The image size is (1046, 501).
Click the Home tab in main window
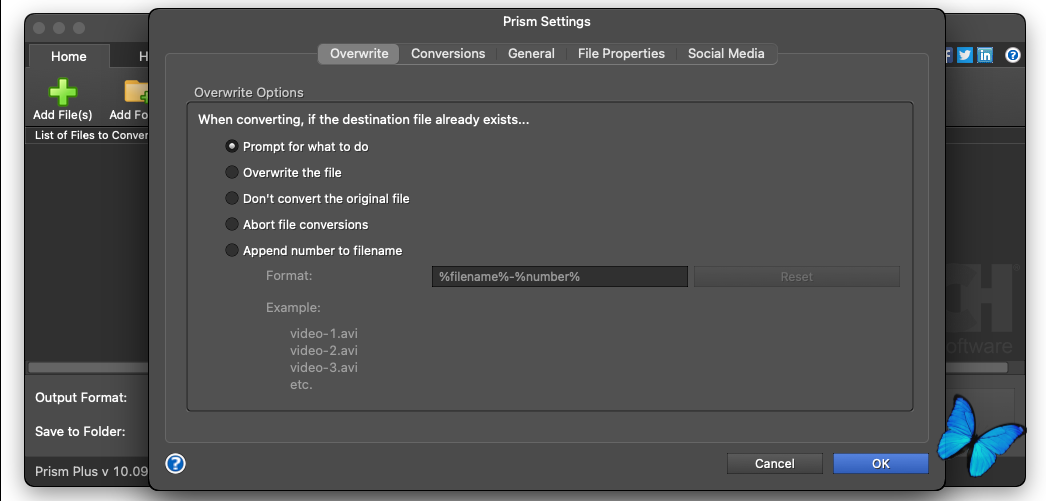point(69,57)
